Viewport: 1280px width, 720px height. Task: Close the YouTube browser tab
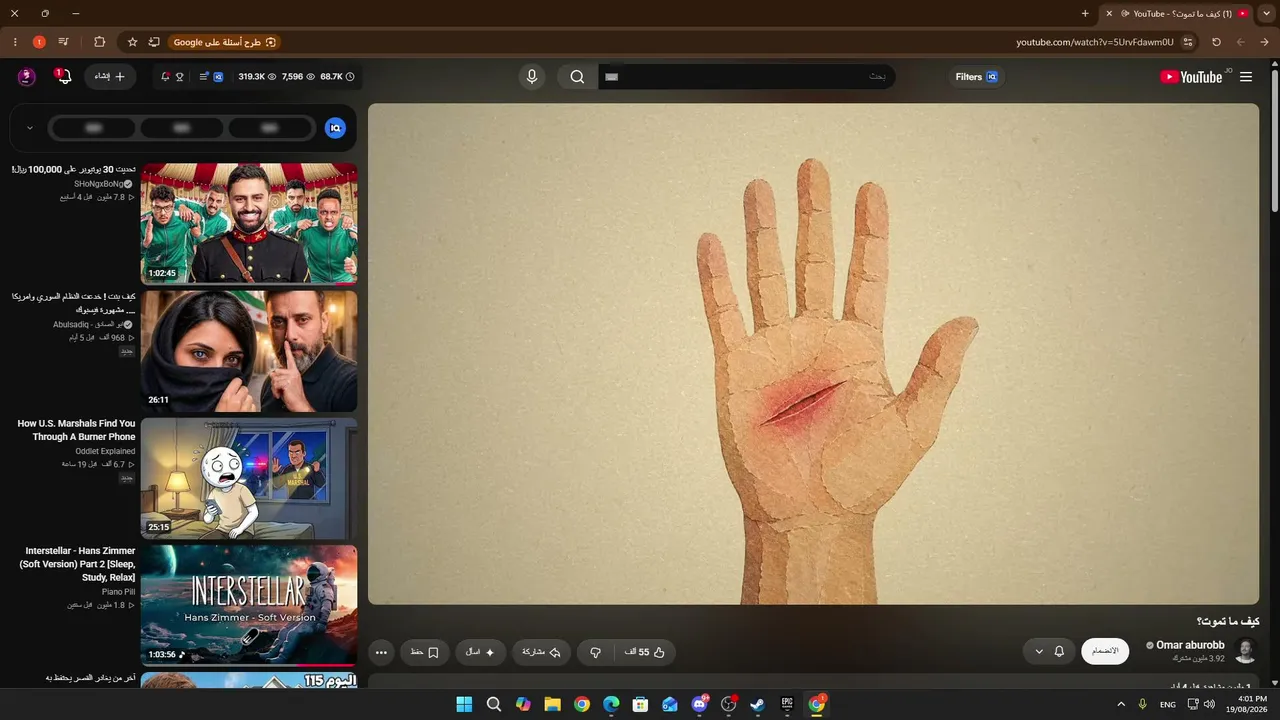[1109, 13]
